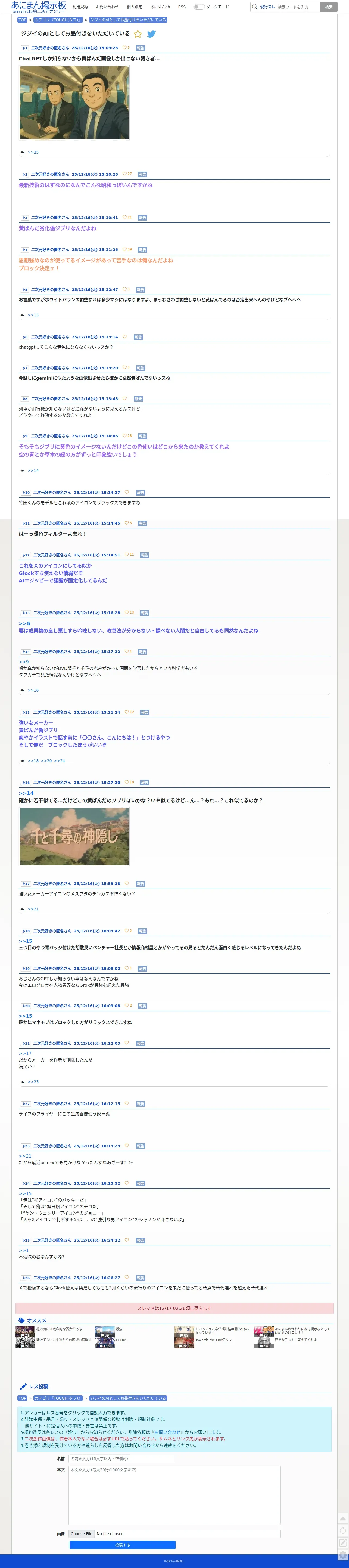
Task: Open the train businessmen image in post 1
Action: pyautogui.click(x=74, y=103)
